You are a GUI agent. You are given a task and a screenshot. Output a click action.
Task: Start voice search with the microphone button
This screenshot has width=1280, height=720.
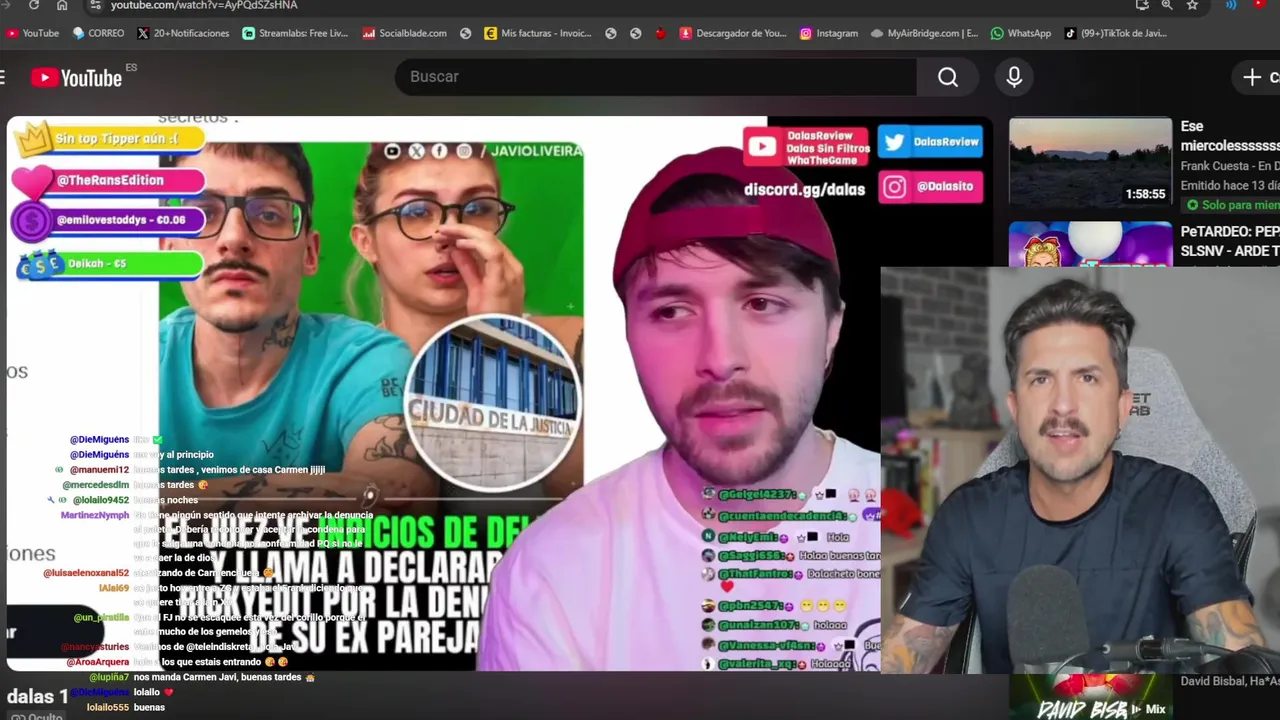(x=1014, y=77)
